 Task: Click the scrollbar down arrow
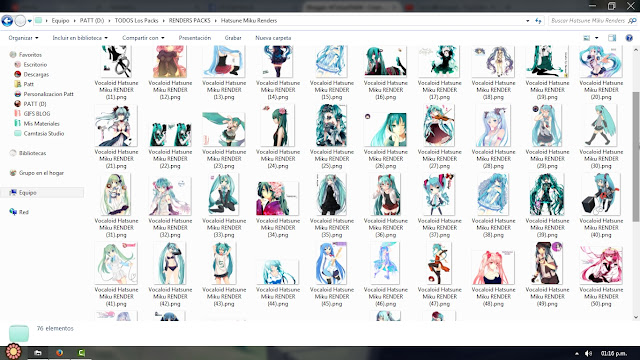[x=636, y=317]
